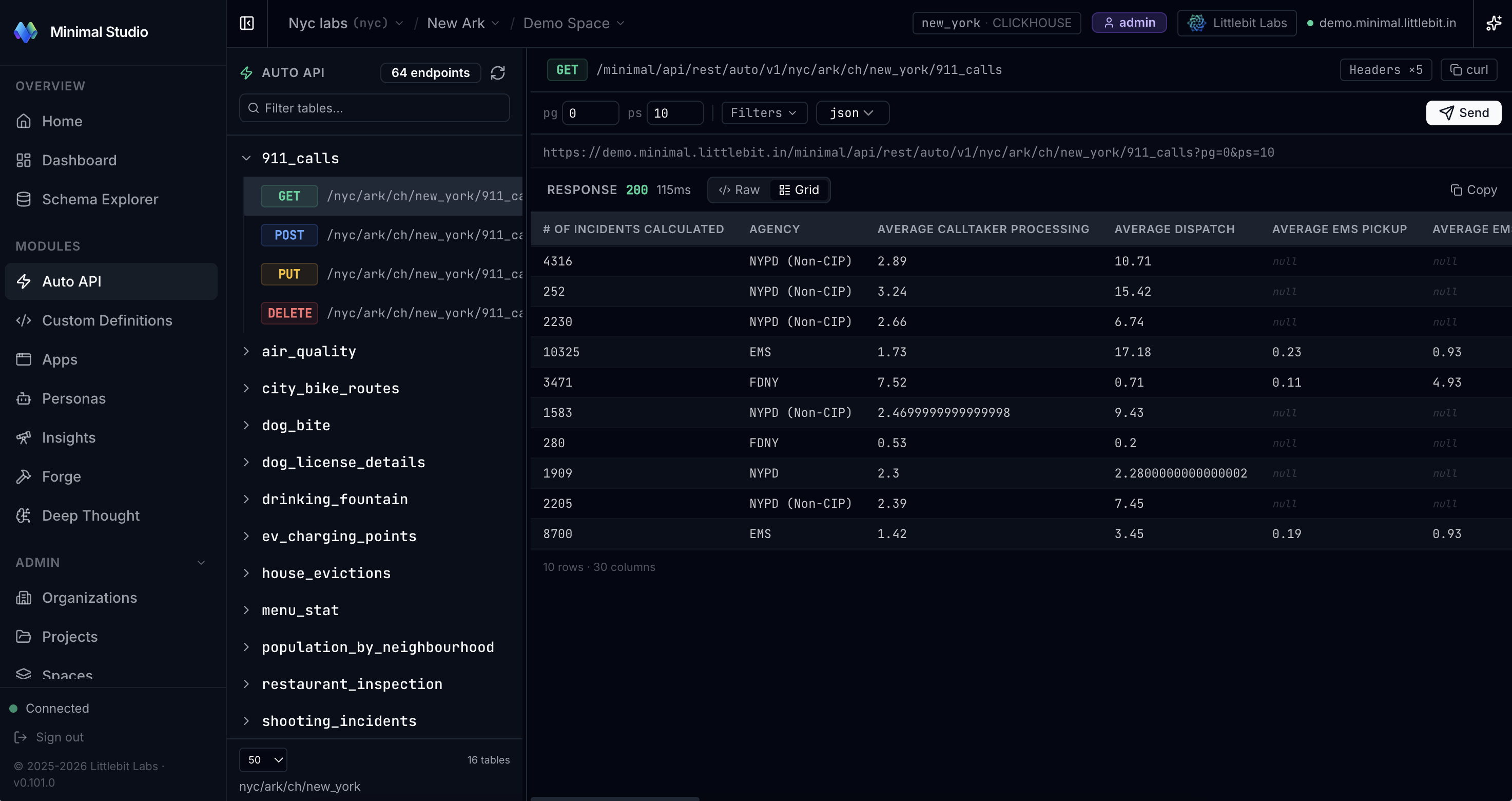Click the Littlebit Labs avatar icon

(1196, 23)
